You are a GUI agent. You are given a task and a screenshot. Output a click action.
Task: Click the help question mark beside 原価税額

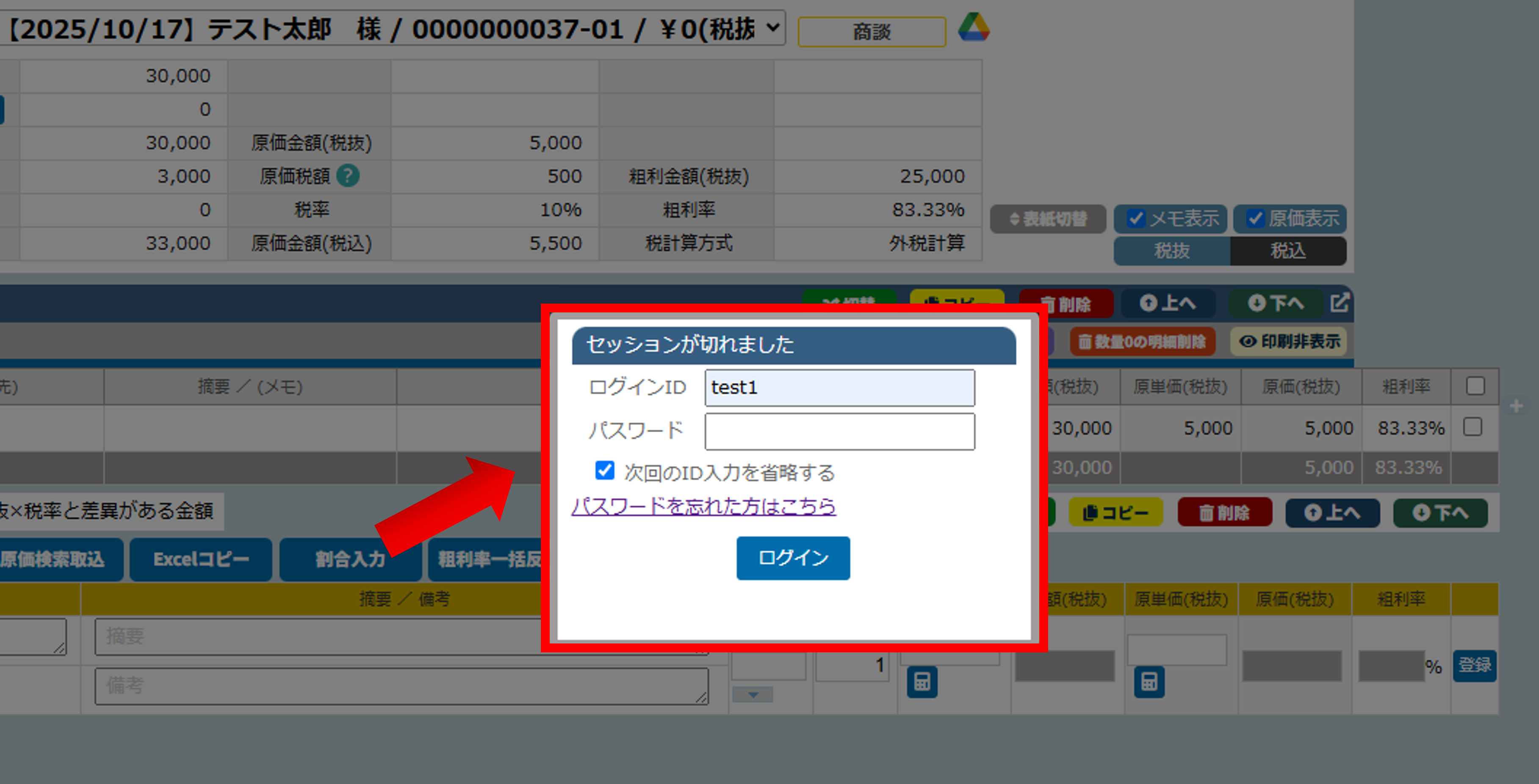pos(348,176)
